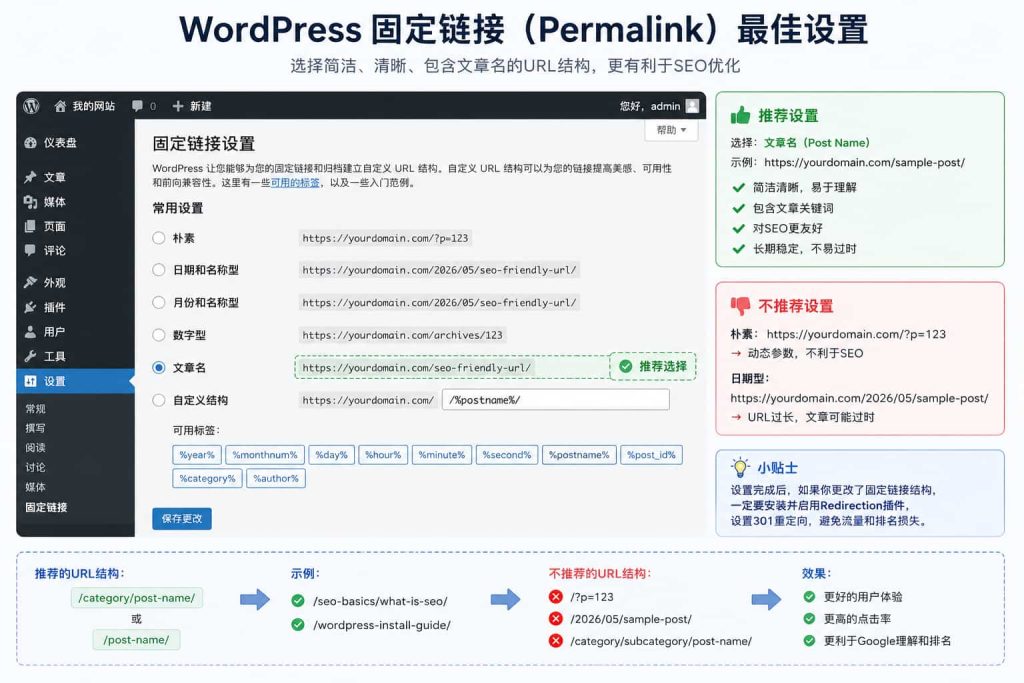Click the 设置 settings icon in sidebar
Screen dimensions: 1024x683
(x=30, y=381)
